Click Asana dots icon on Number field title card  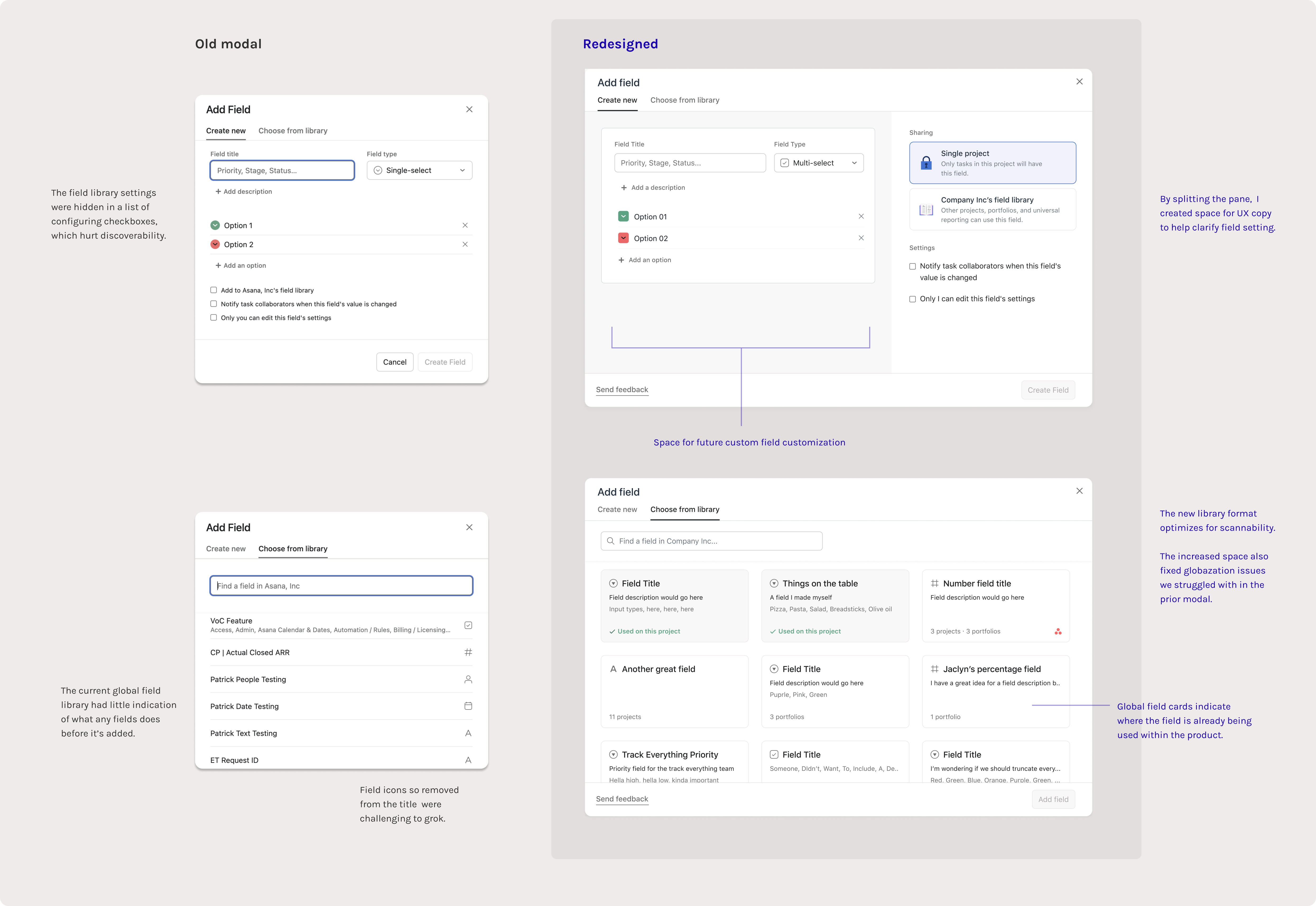click(x=1058, y=631)
